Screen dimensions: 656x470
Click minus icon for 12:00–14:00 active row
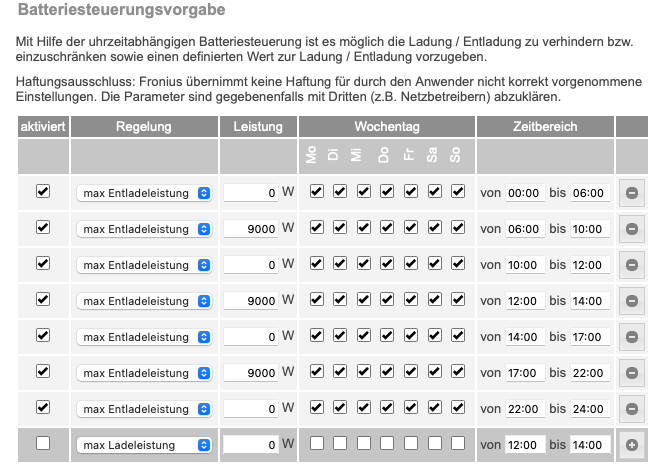(x=631, y=301)
